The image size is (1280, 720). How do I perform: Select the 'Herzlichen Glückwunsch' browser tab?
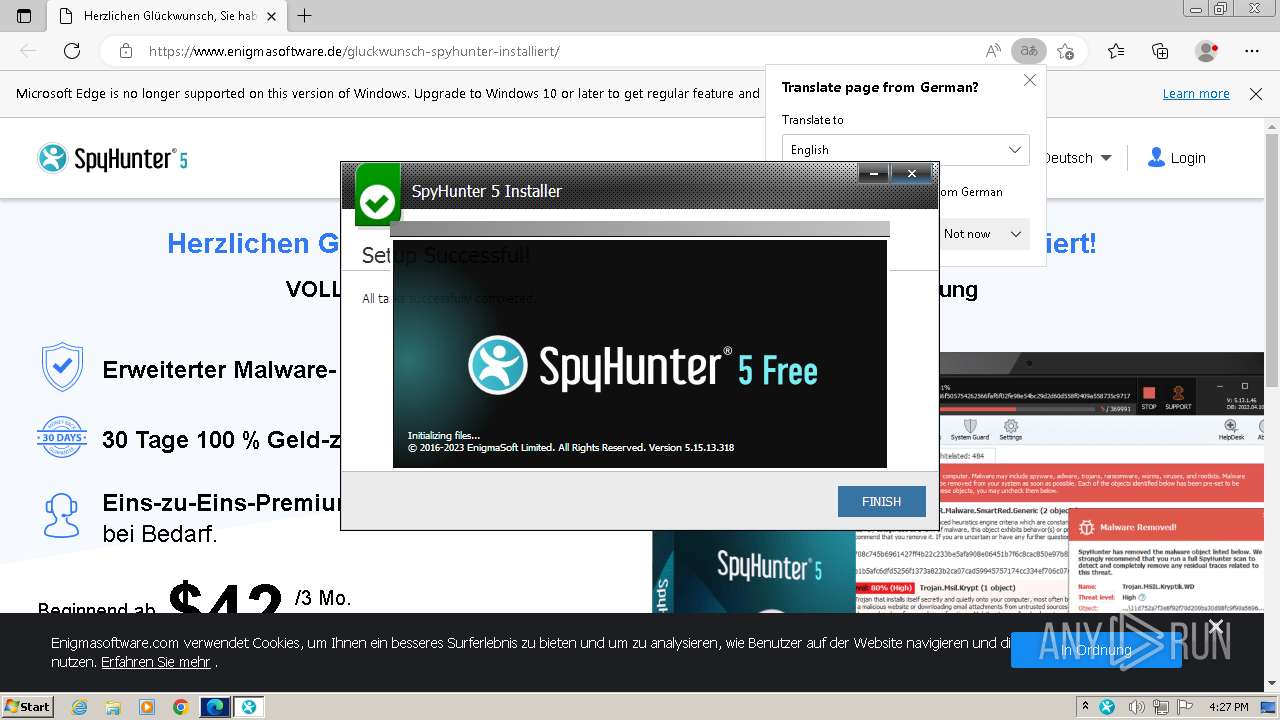(x=168, y=16)
